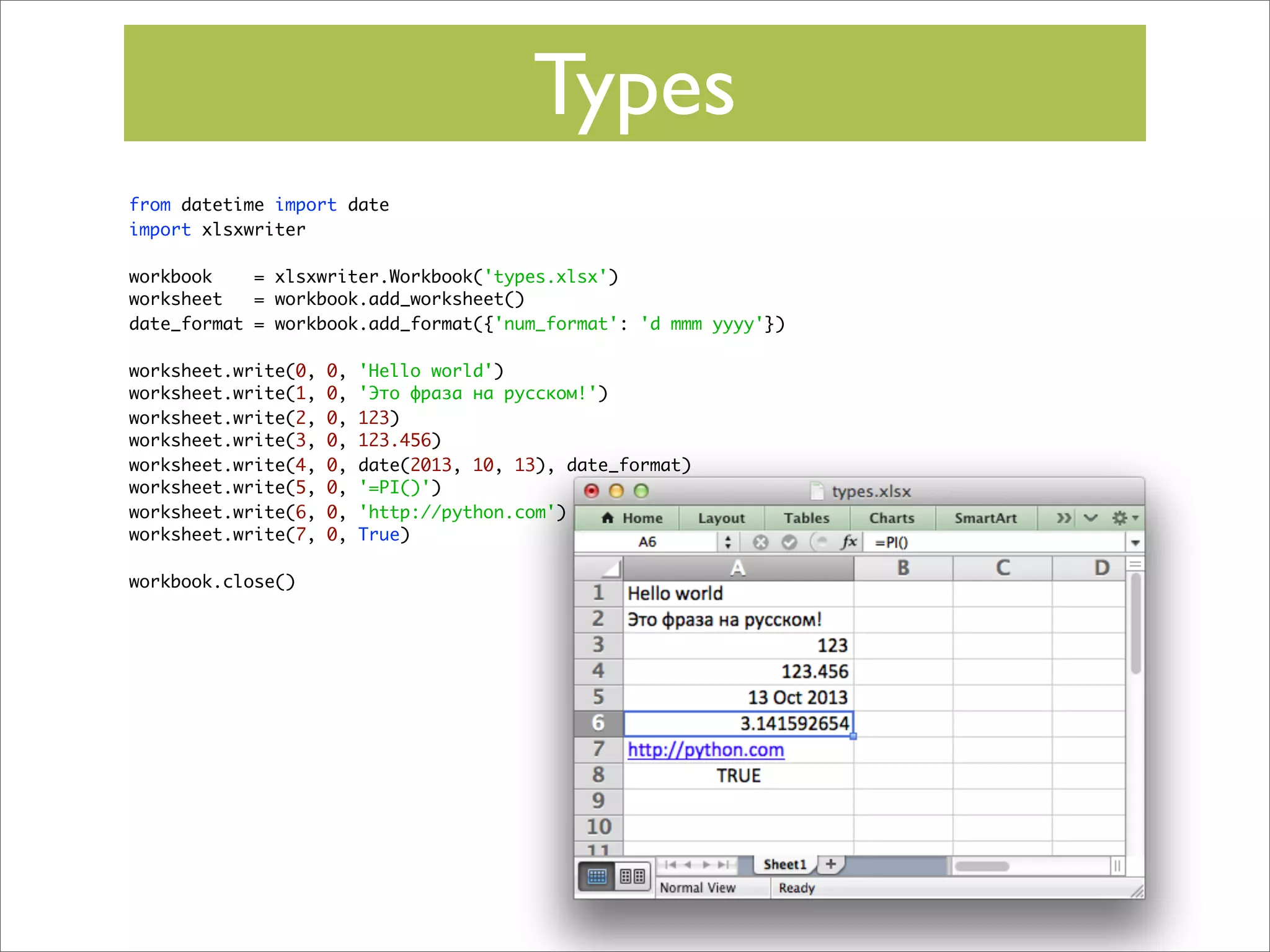Click the Normal View status label
The width and height of the screenshot is (1270, 952).
pos(698,888)
